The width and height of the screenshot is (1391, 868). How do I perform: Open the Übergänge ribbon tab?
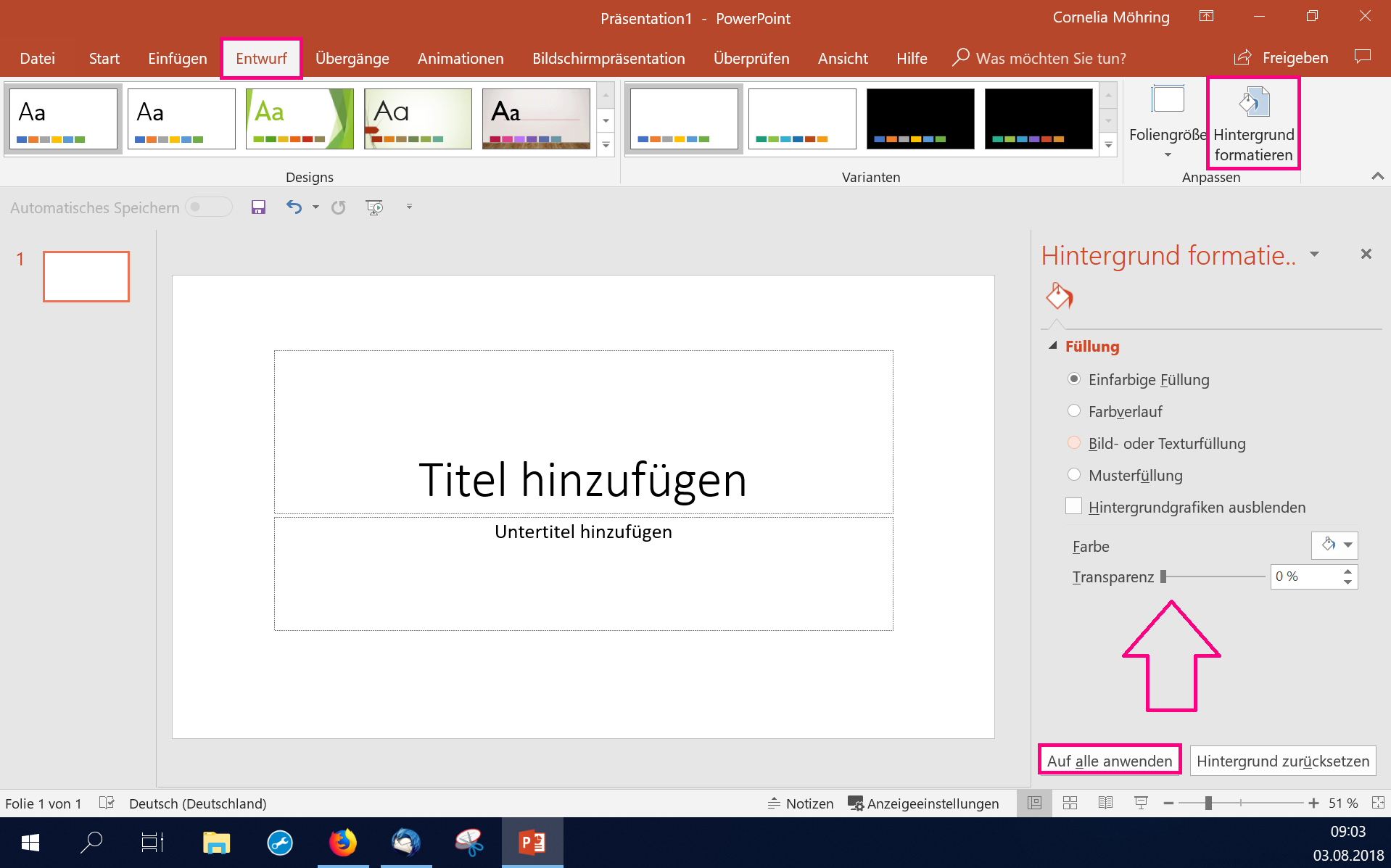click(x=352, y=59)
